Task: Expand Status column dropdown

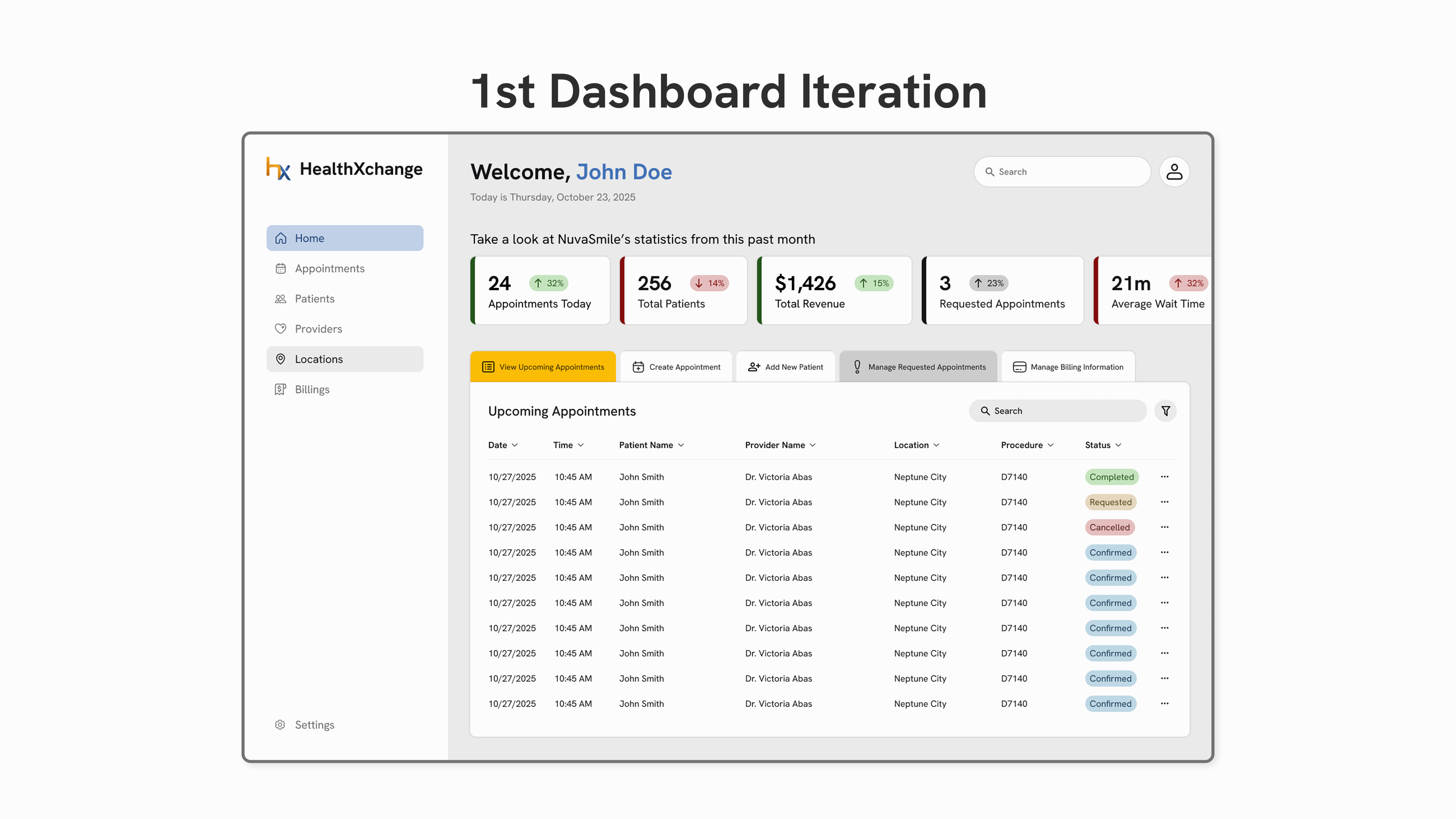Action: [1118, 446]
